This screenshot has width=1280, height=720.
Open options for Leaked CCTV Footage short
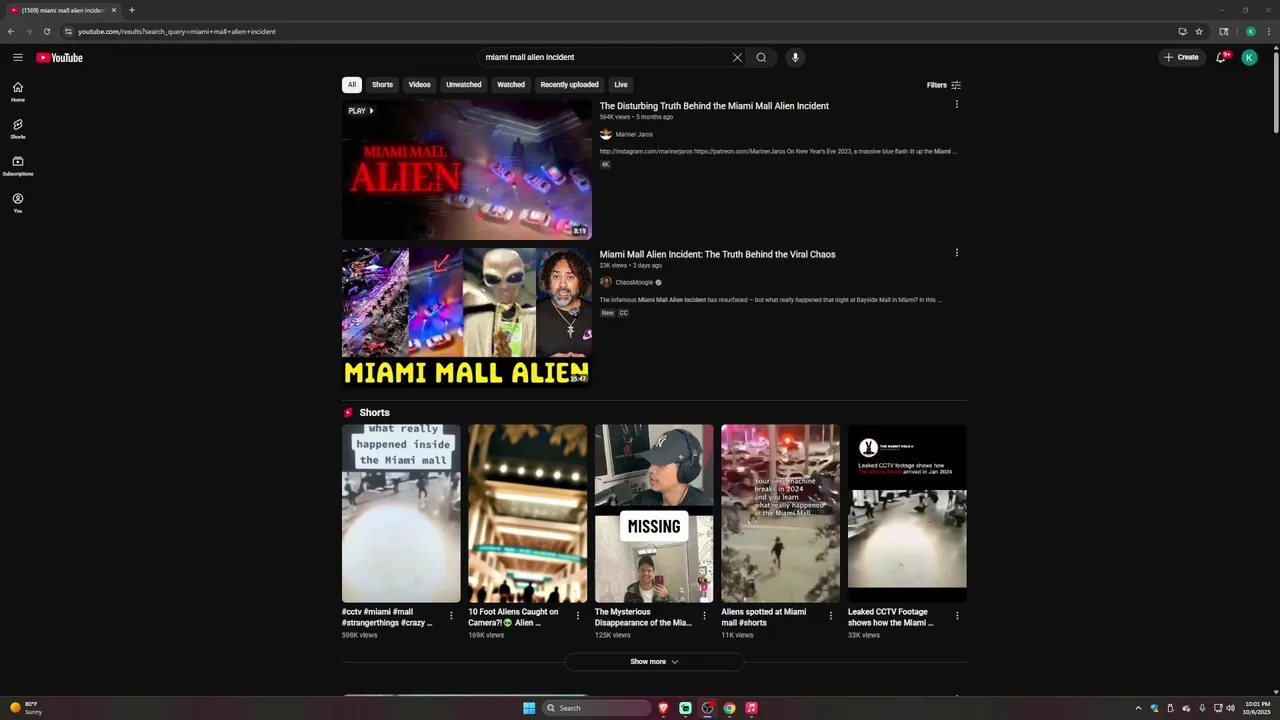(957, 615)
